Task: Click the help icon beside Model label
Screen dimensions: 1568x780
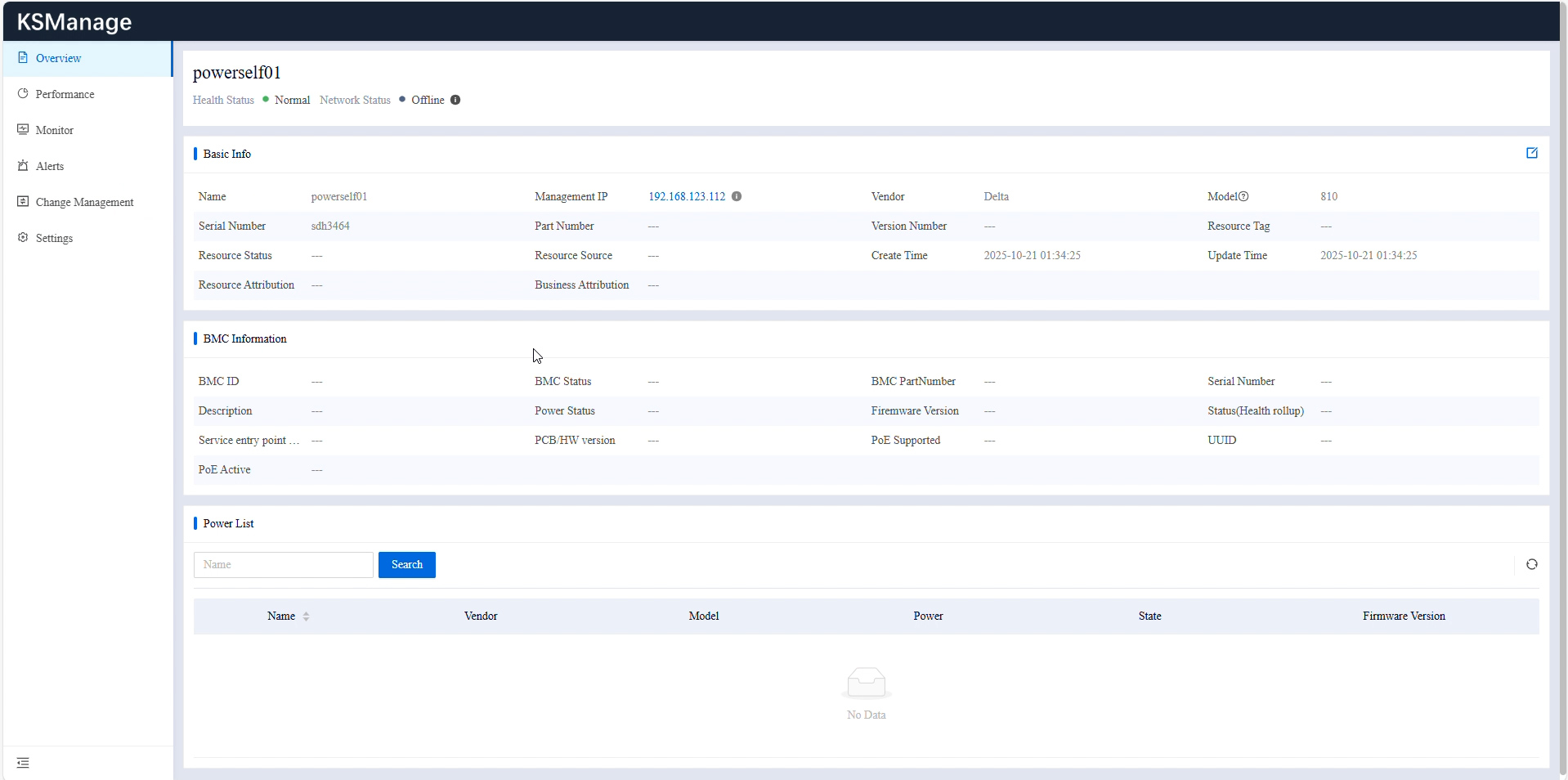Action: pyautogui.click(x=1243, y=196)
